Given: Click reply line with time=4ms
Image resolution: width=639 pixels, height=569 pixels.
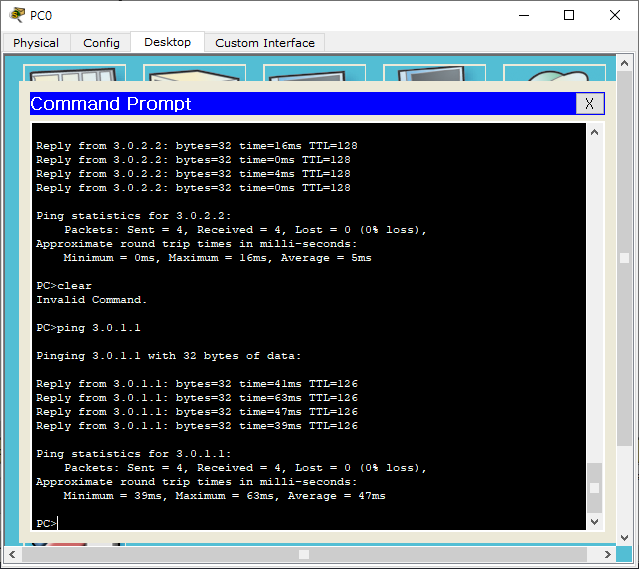Looking at the screenshot, I should tap(193, 174).
